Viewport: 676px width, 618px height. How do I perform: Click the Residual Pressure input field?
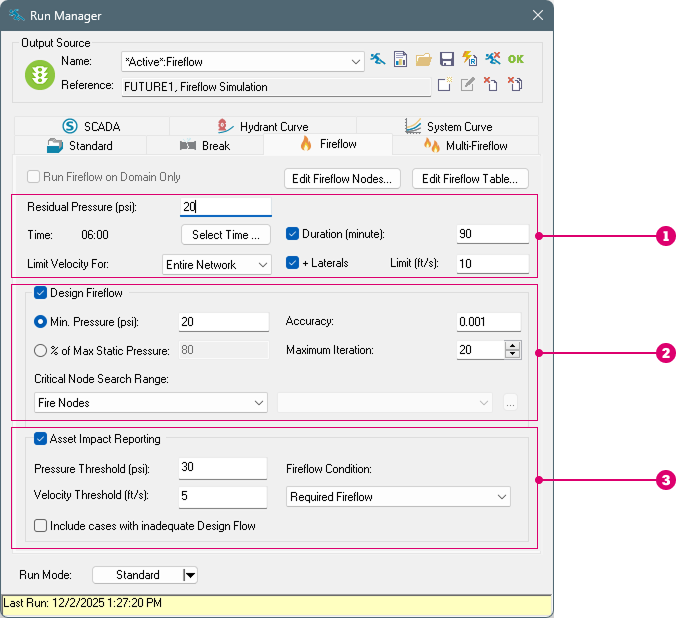click(x=225, y=207)
